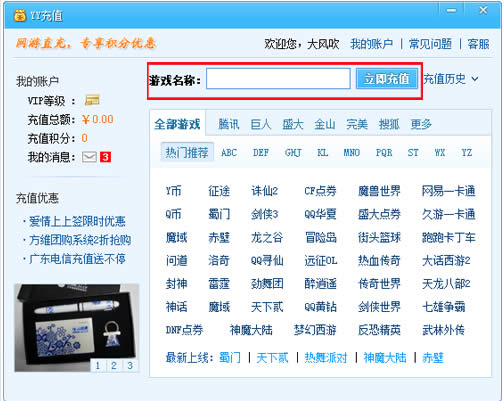Open the 我的账户 link
The image size is (504, 401).
click(x=371, y=44)
